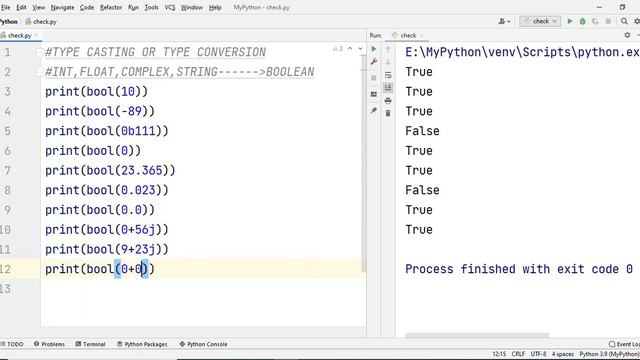Click the down arrow in the Run console toolbar
Viewport: 640px width, 360px height.
388,62
